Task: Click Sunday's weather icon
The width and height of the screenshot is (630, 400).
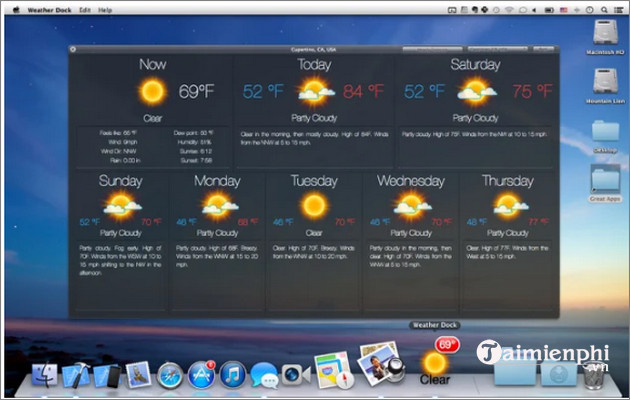Action: [122, 205]
